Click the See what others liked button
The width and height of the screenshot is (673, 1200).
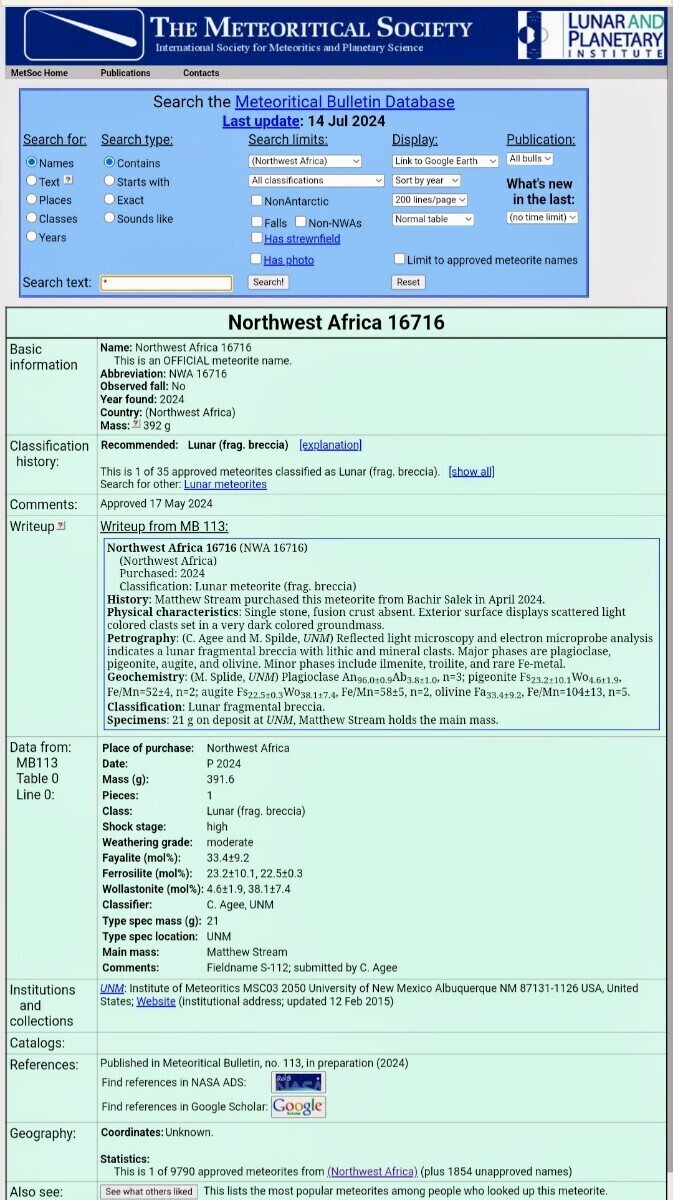click(149, 1191)
